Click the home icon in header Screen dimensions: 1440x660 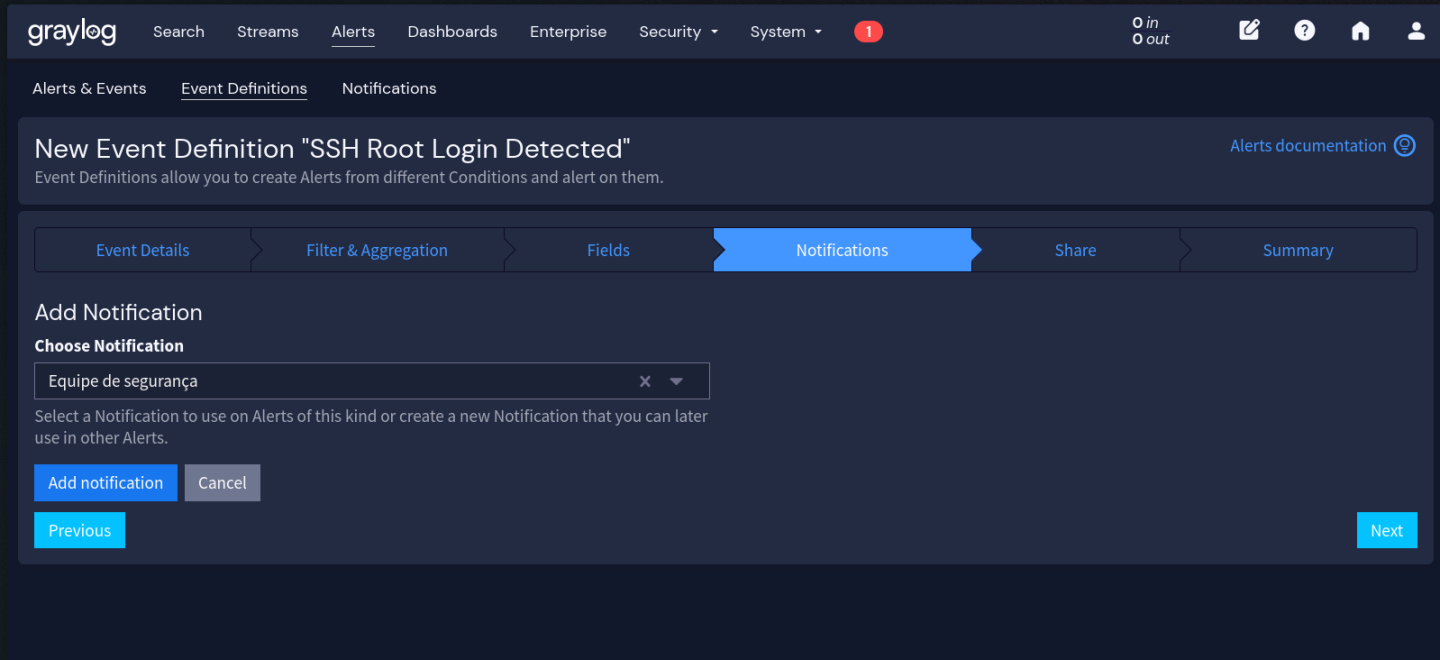[1360, 31]
